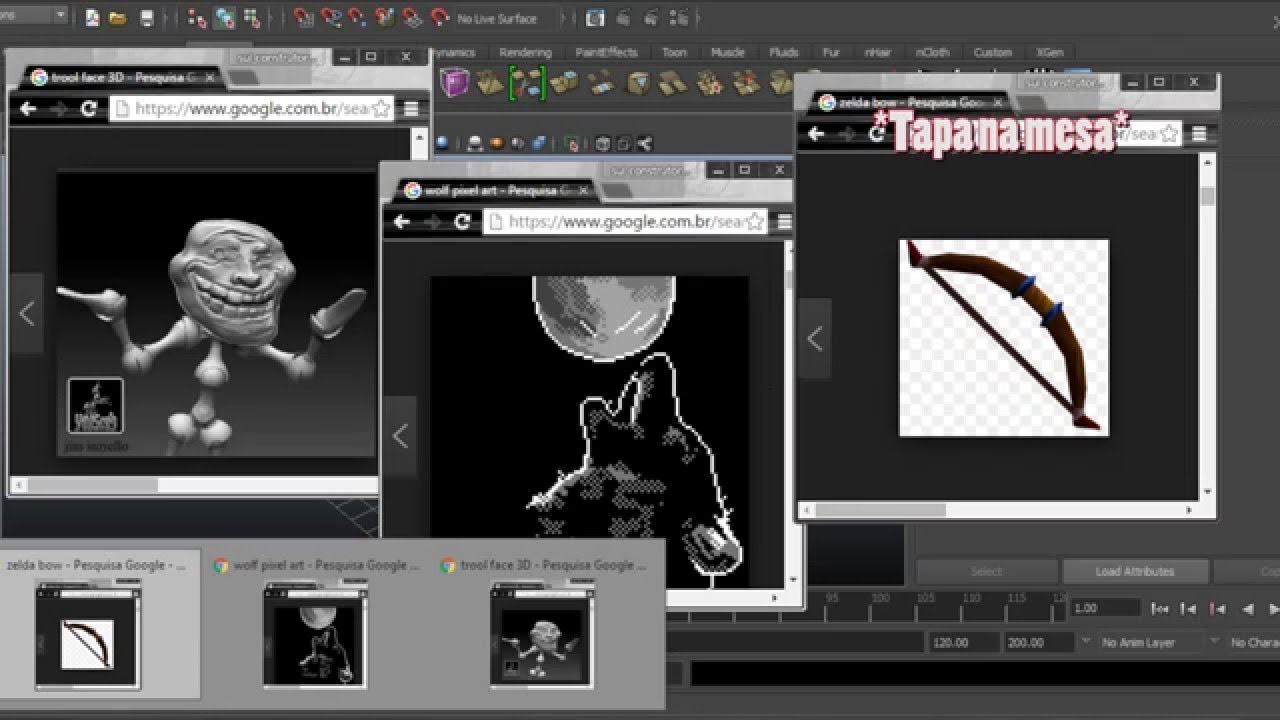Image resolution: width=1280 pixels, height=720 pixels.
Task: Edit playback end time field 120.00
Action: pyautogui.click(x=963, y=642)
